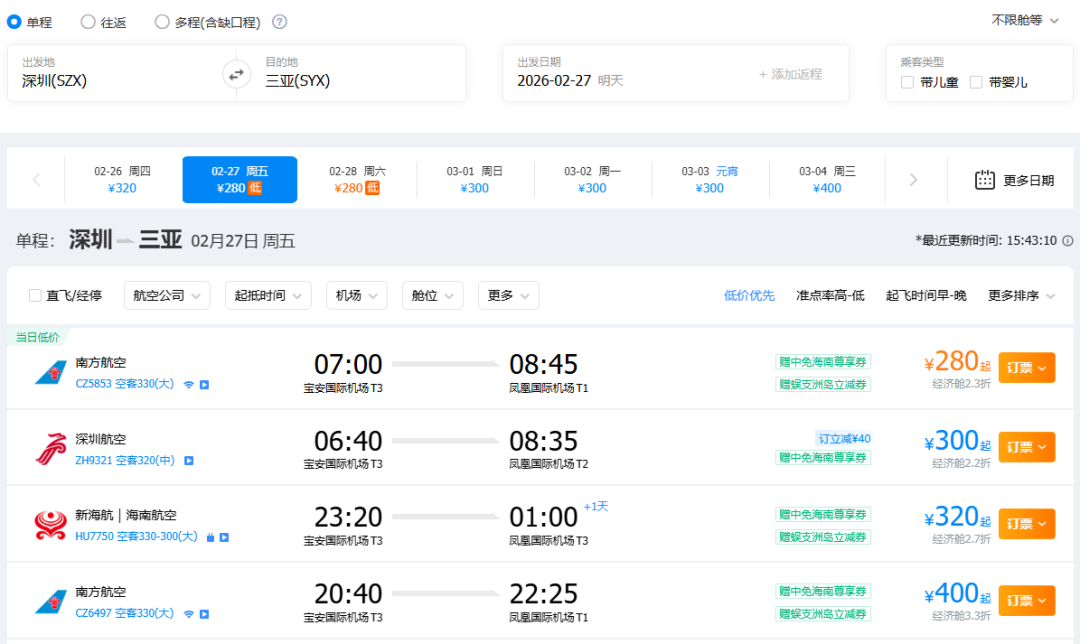Screen dimensions: 1080x644
Task: Click the WiFi icon on flight CZ5853
Action: point(188,384)
